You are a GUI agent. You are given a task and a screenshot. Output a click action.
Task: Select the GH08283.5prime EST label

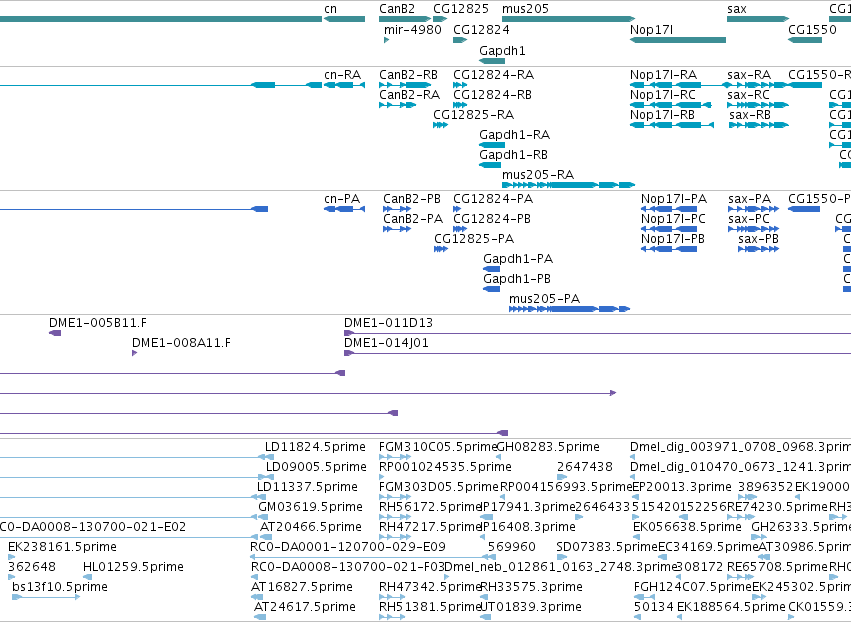548,447
